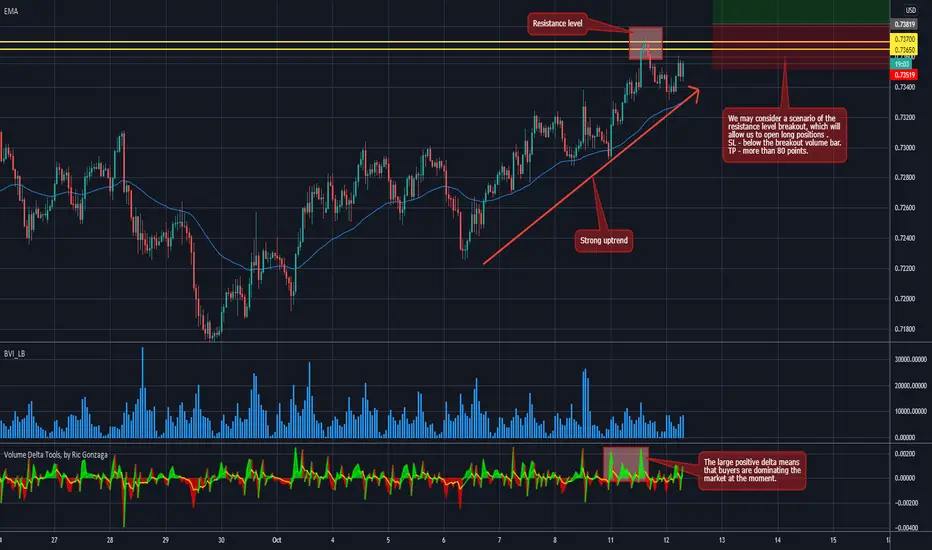
Task: Click the 10000.00000 volume scale value
Action: (x=910, y=412)
